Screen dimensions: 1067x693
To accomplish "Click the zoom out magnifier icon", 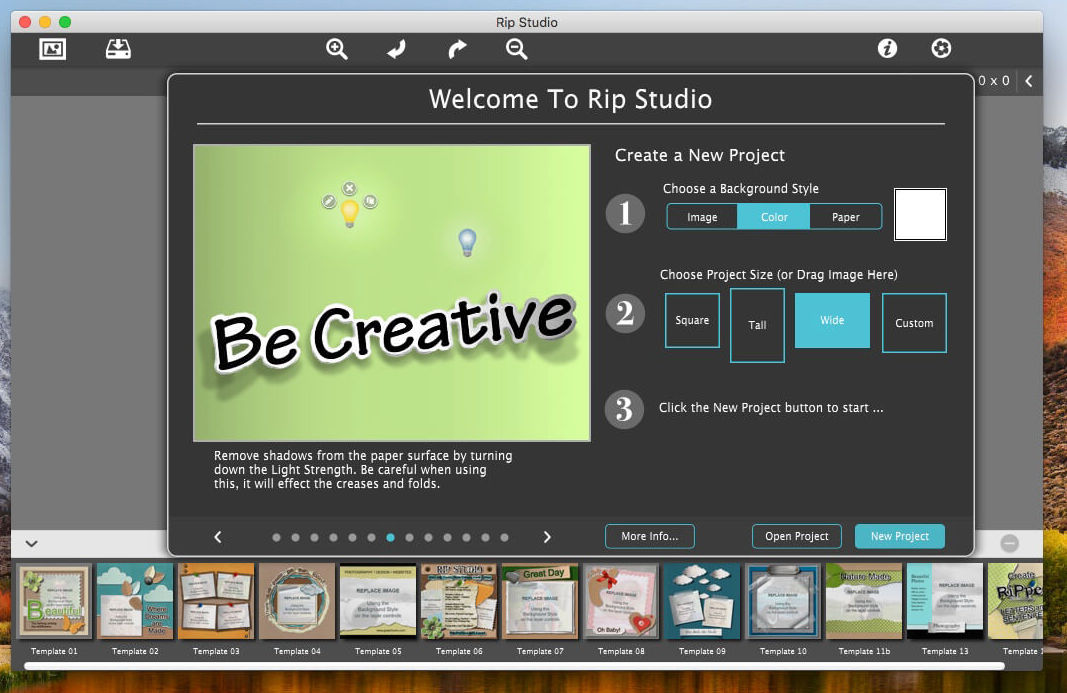I will pos(516,49).
